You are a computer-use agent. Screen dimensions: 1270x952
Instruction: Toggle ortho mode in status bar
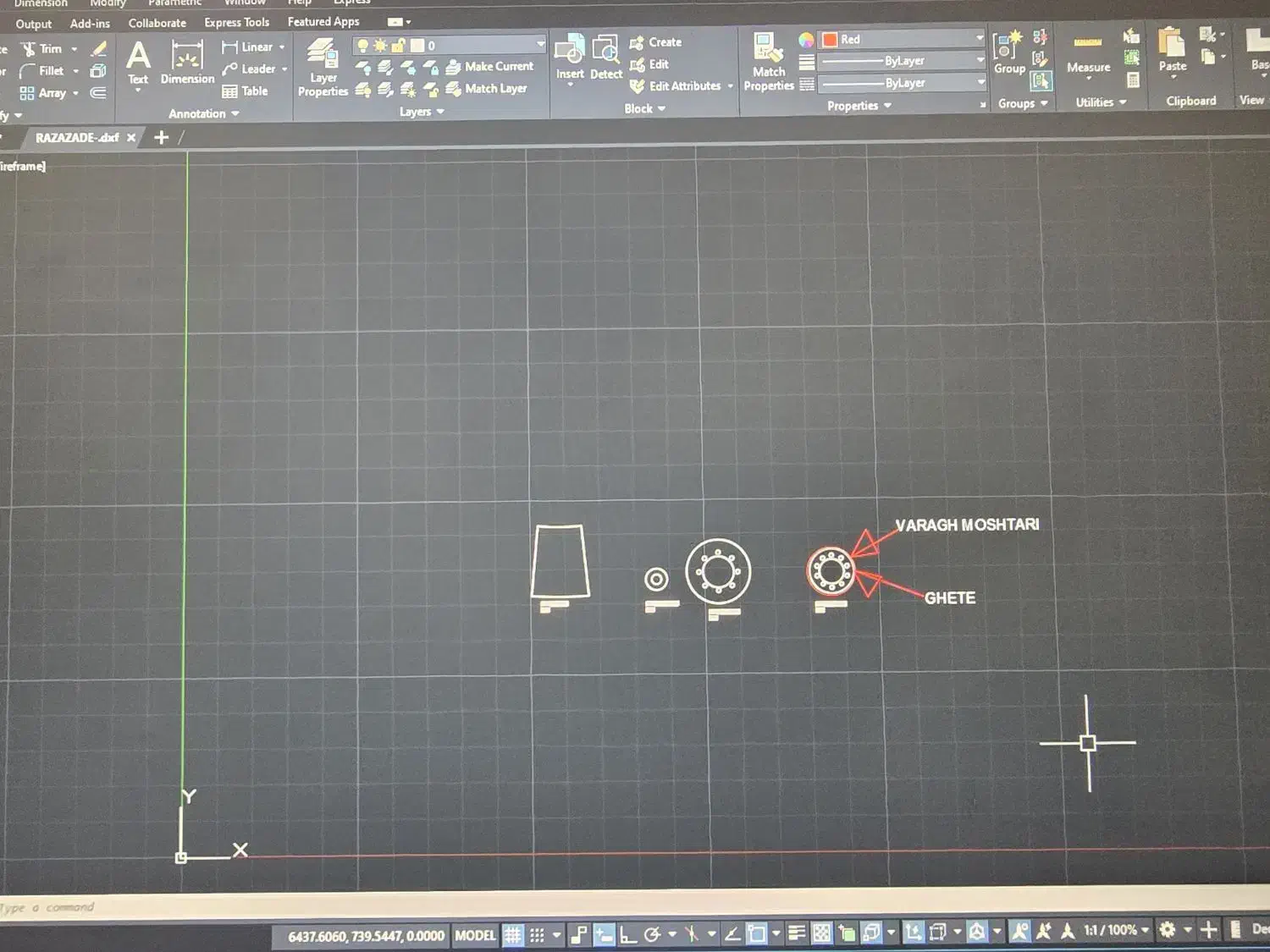(627, 934)
